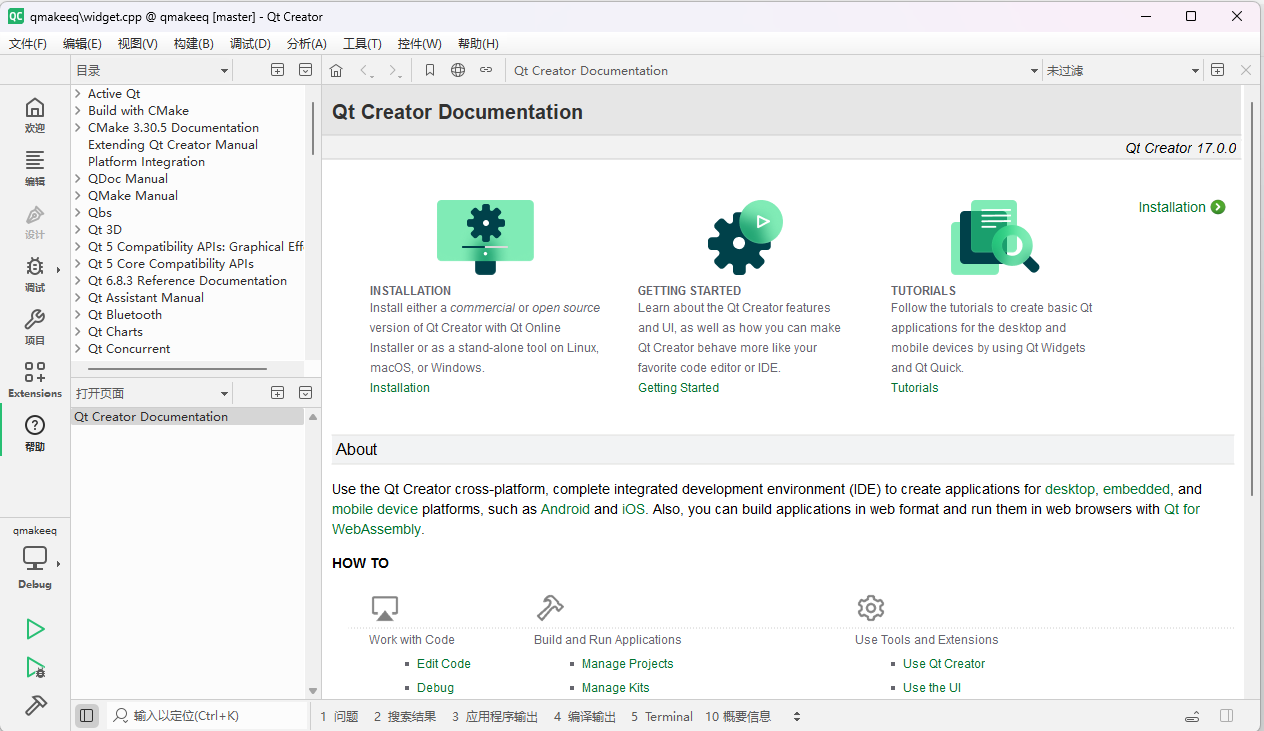Split the help viewer pane
The image size is (1264, 731).
(x=1217, y=70)
